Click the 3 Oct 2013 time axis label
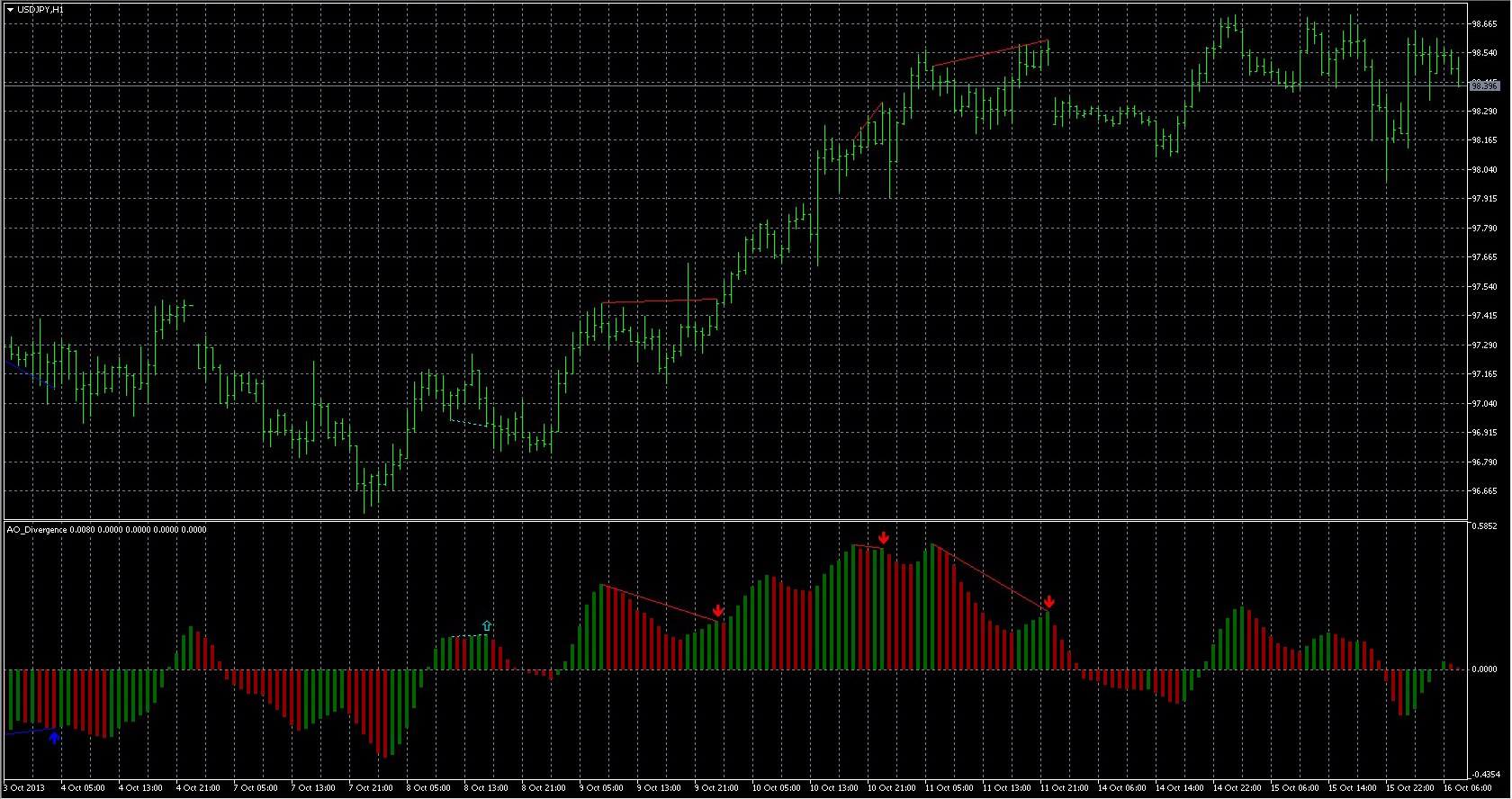 click(x=25, y=788)
